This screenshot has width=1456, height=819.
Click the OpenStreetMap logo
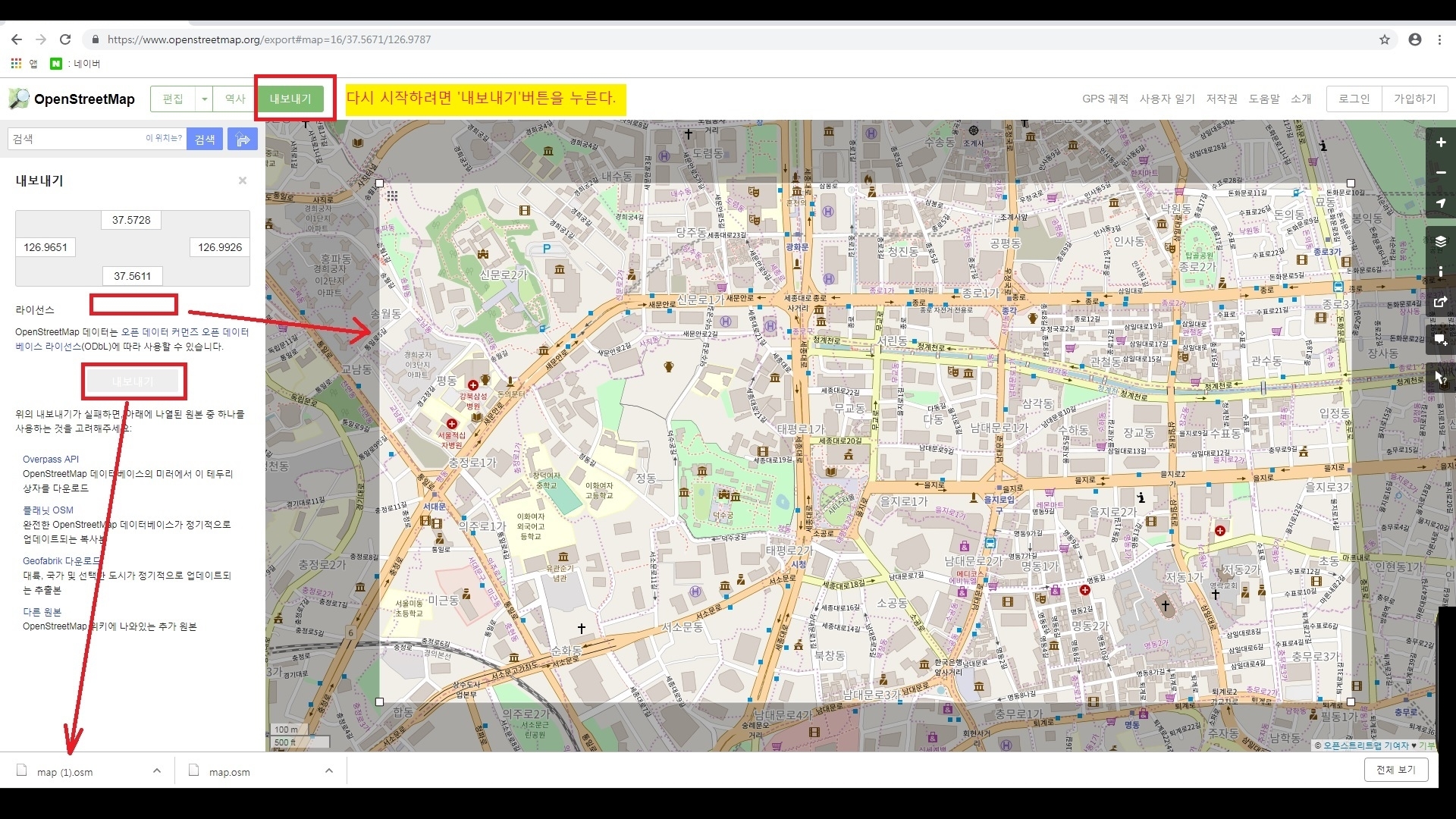coord(71,99)
